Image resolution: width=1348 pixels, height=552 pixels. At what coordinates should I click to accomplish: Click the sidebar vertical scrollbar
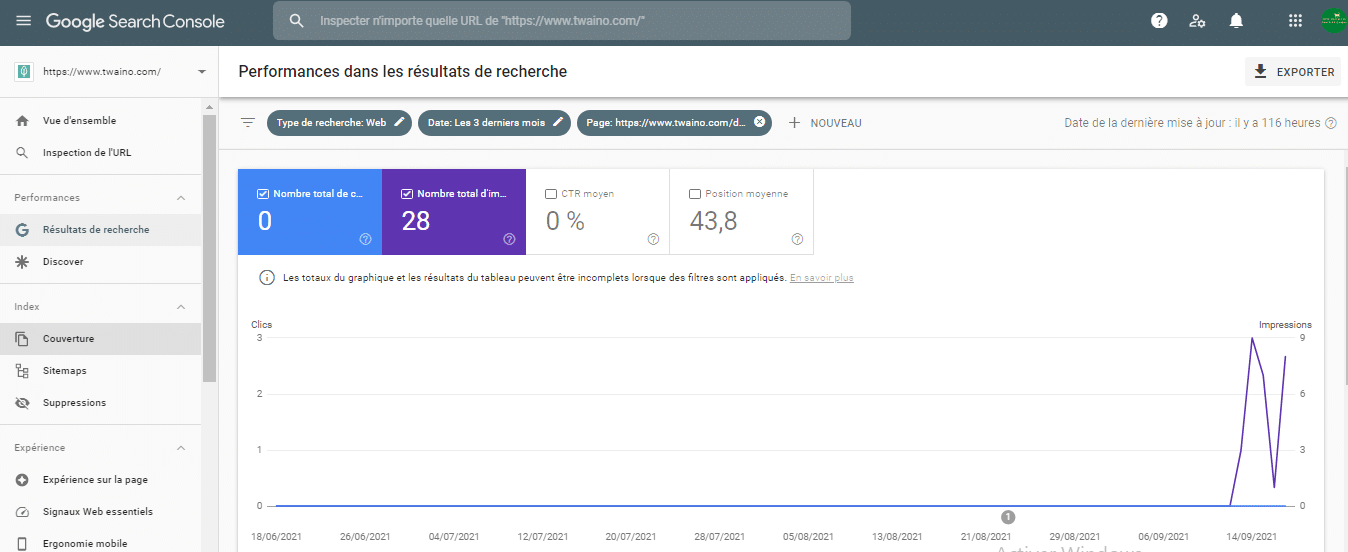coord(209,248)
